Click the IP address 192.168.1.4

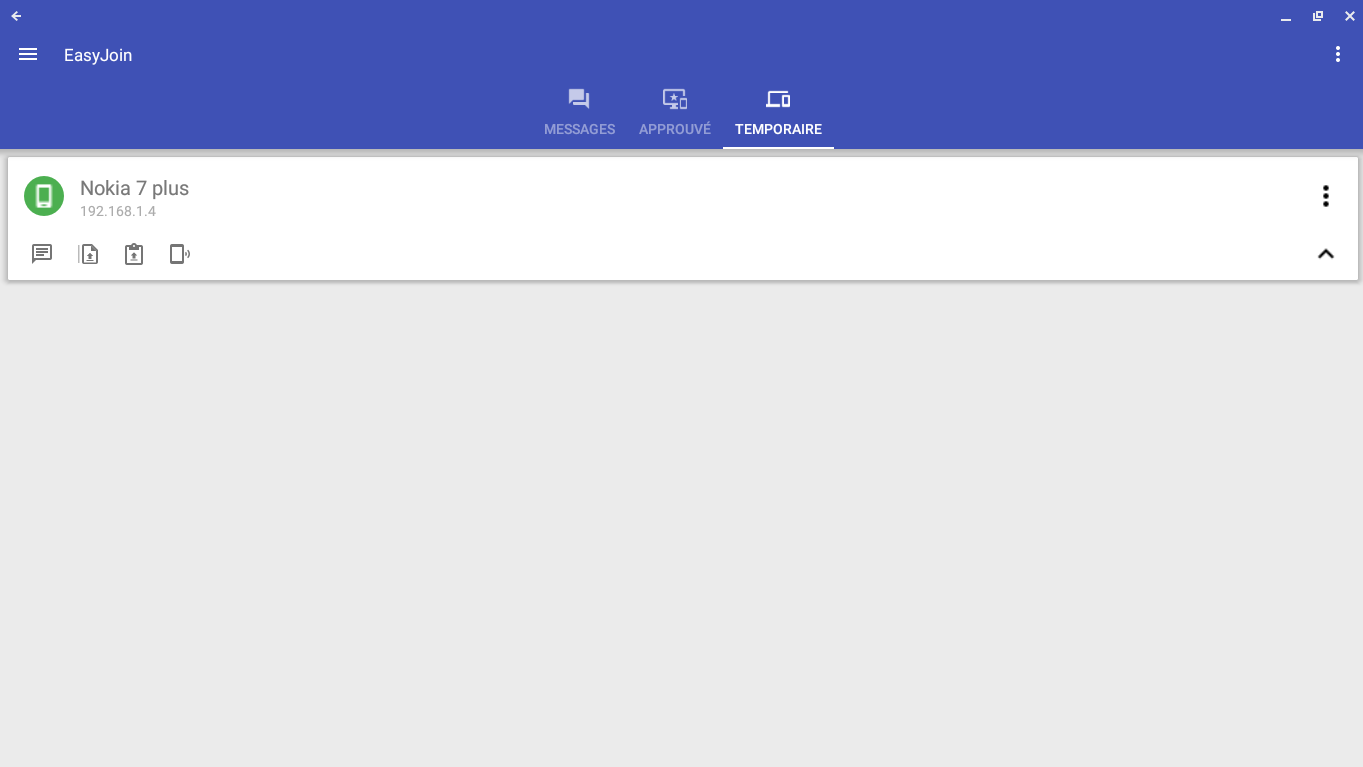point(118,212)
